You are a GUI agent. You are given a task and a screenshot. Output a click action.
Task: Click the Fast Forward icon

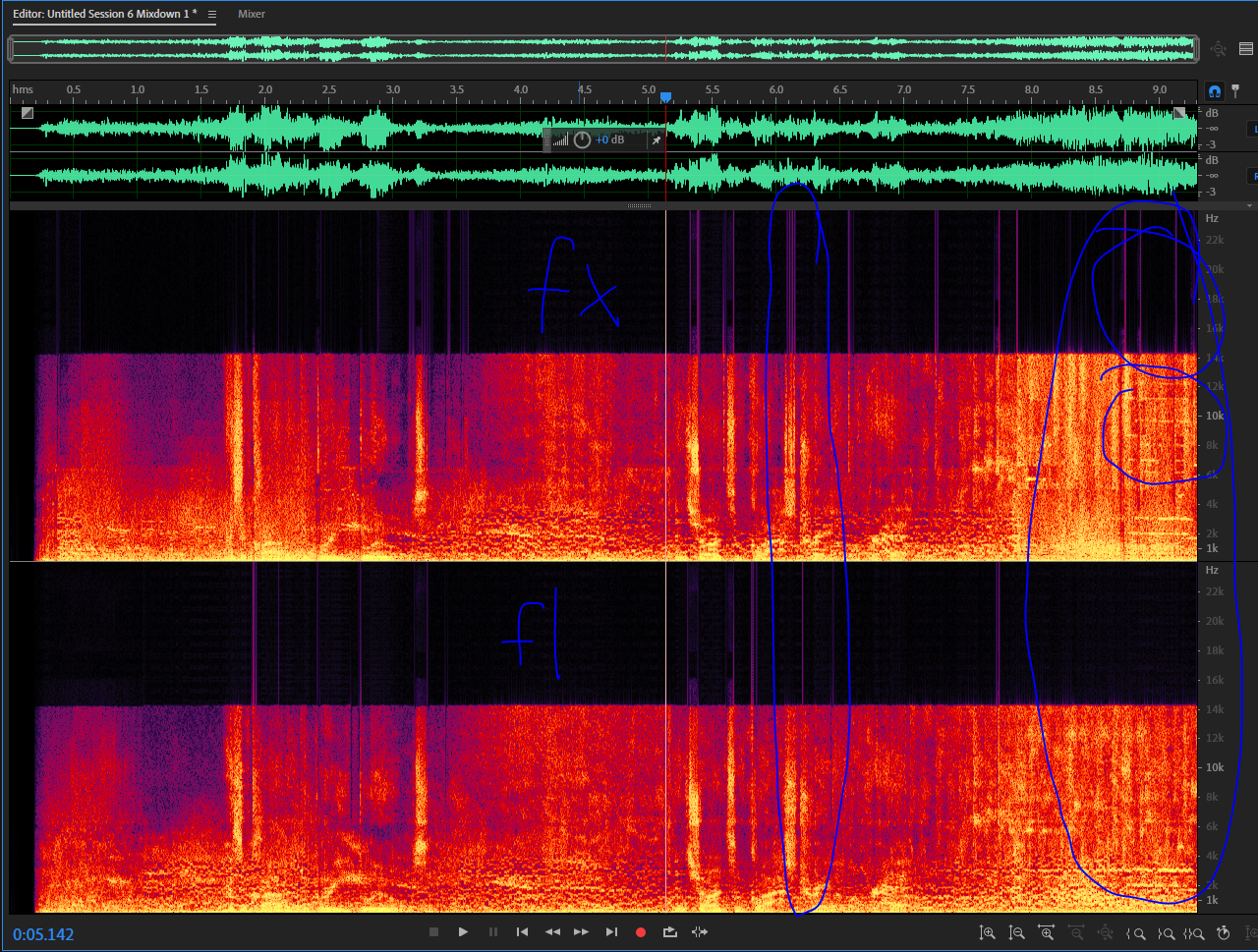[x=582, y=932]
